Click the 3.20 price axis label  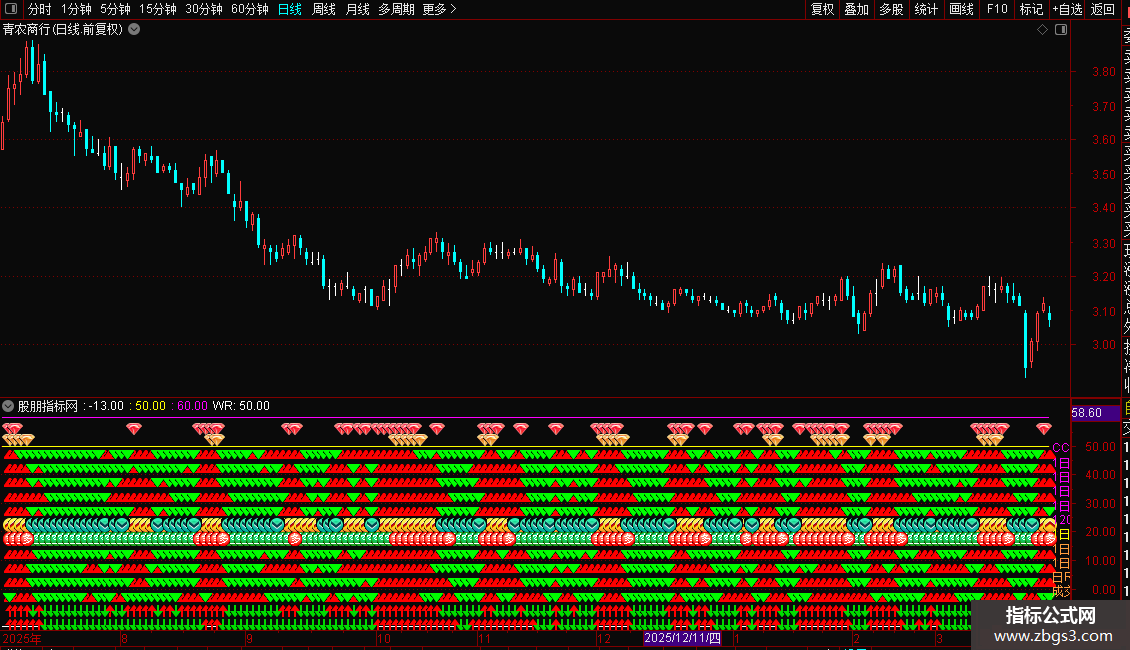pos(1103,277)
